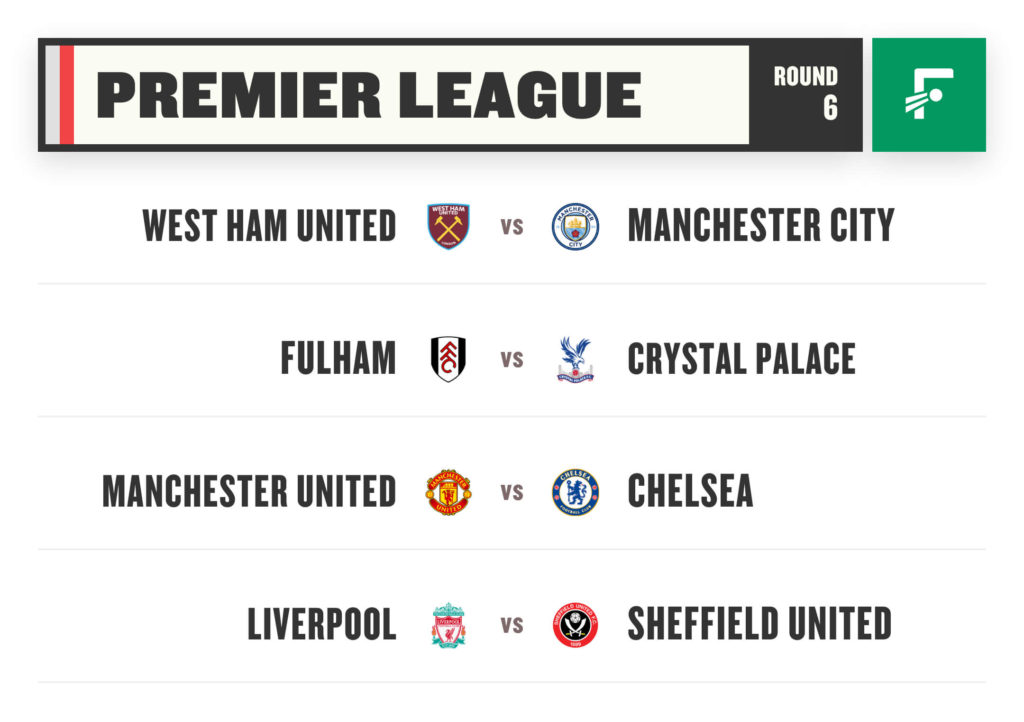Select the Fulham team name
Image resolution: width=1024 pixels, height=722 pixels.
(x=338, y=358)
